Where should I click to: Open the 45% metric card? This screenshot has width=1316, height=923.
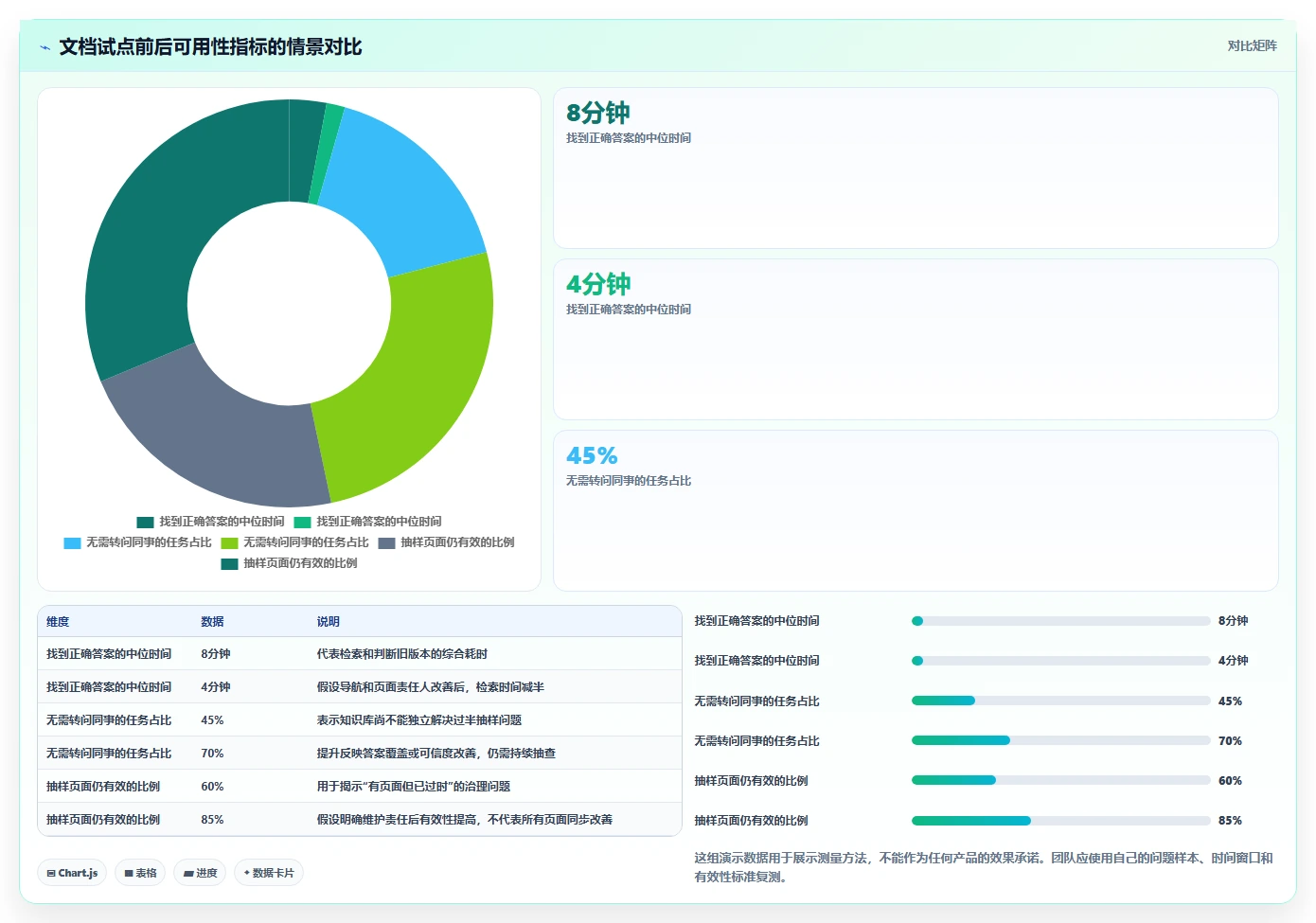(x=916, y=511)
